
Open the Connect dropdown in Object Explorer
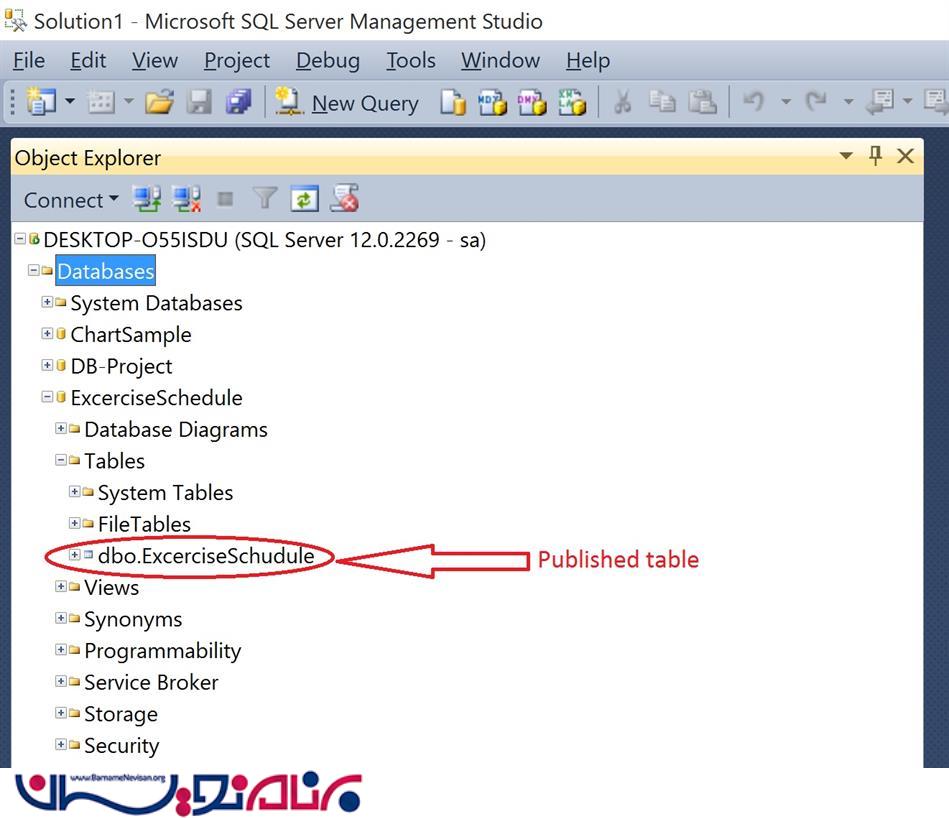pyautogui.click(x=71, y=200)
